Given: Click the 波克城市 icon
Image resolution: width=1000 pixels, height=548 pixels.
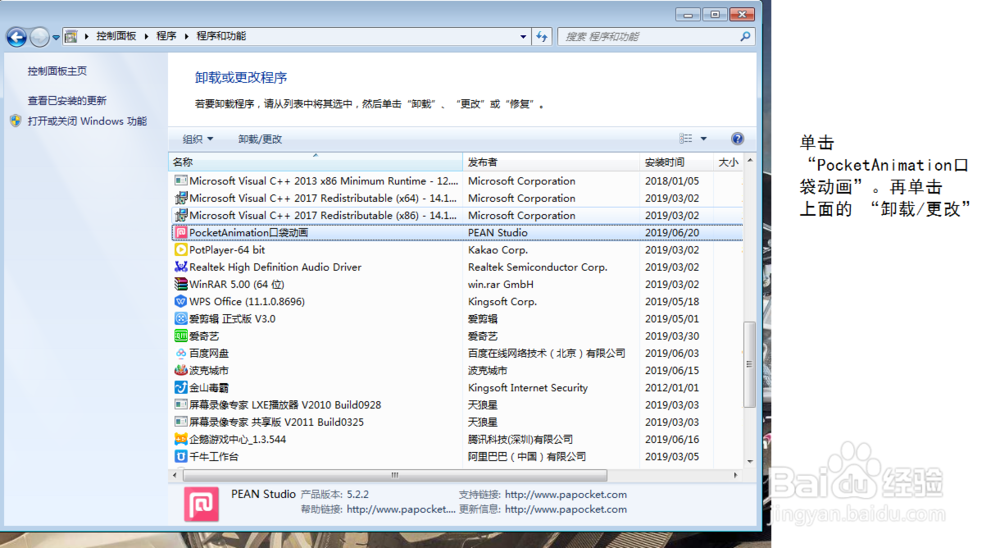Looking at the screenshot, I should [x=181, y=371].
